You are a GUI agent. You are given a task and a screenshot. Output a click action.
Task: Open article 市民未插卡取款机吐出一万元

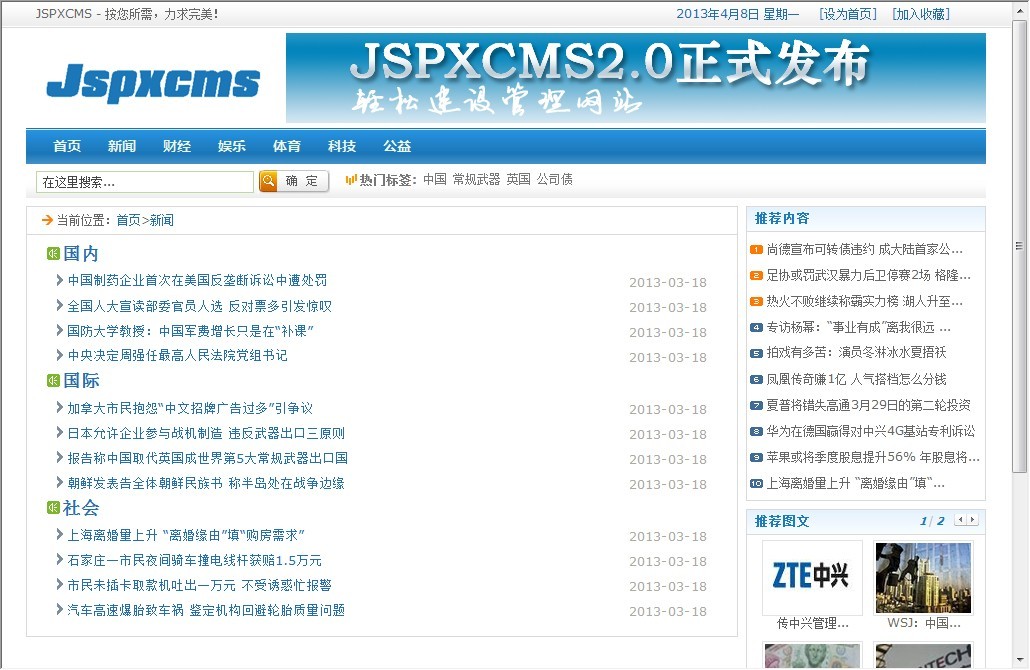pyautogui.click(x=200, y=585)
